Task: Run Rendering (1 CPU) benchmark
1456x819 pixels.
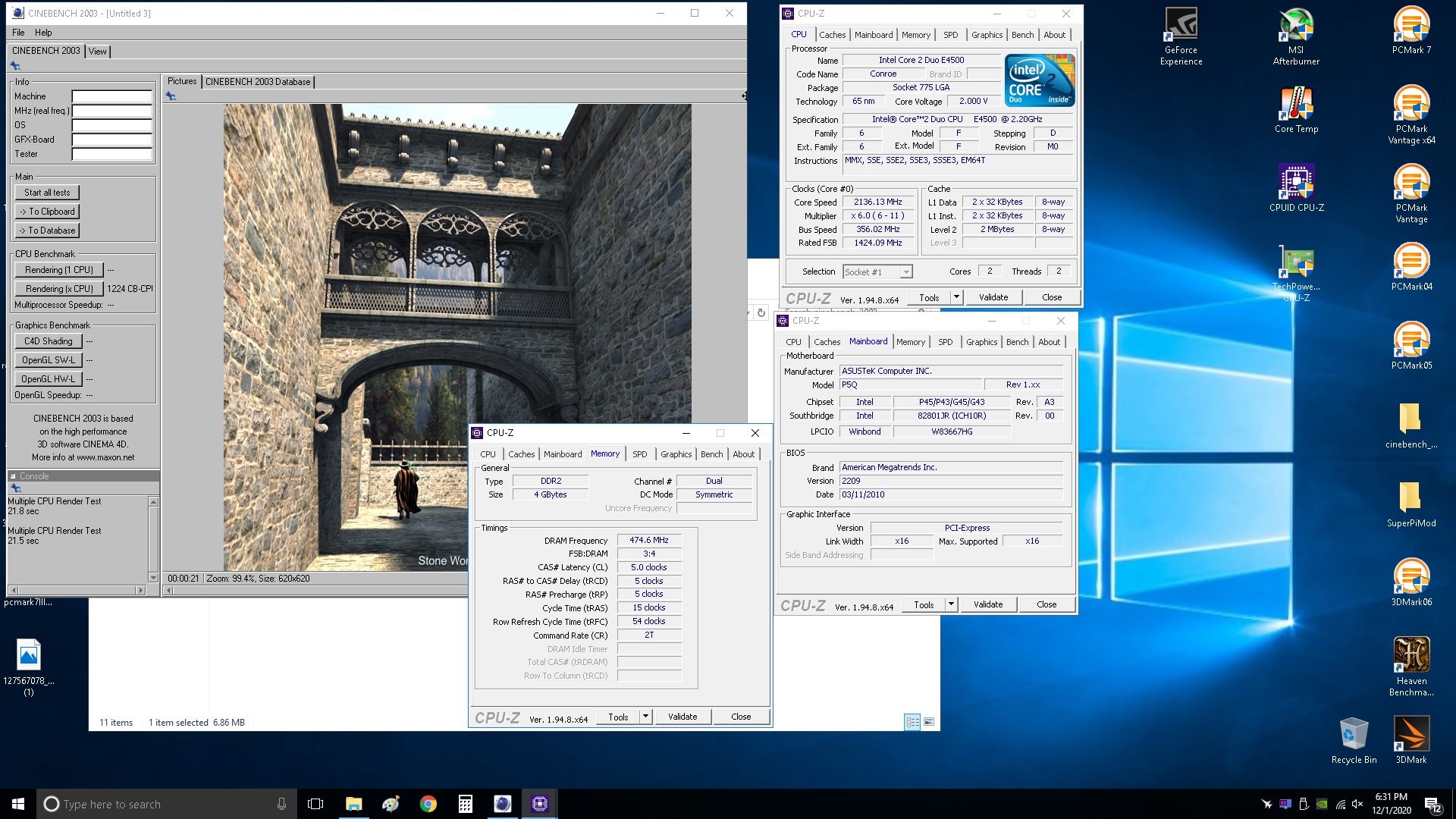Action: [58, 270]
